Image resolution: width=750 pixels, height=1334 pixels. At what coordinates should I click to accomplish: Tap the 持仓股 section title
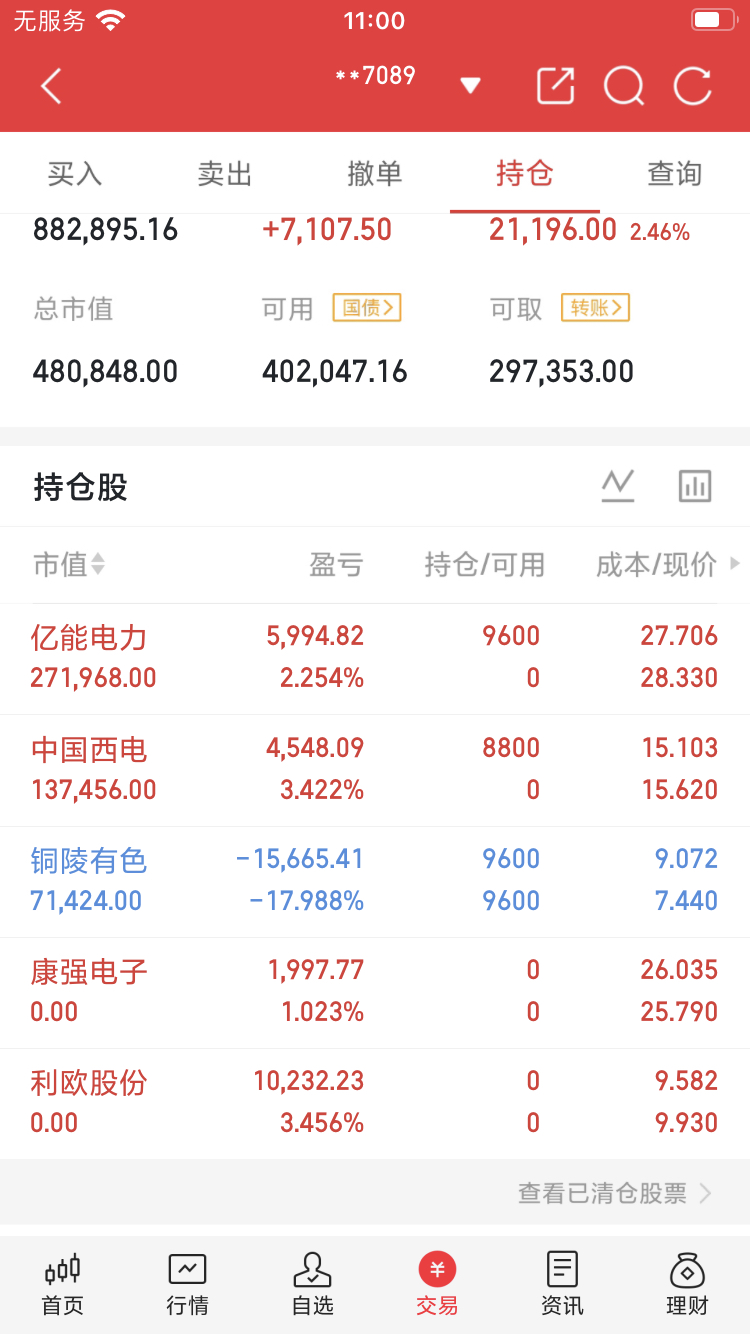coord(81,487)
